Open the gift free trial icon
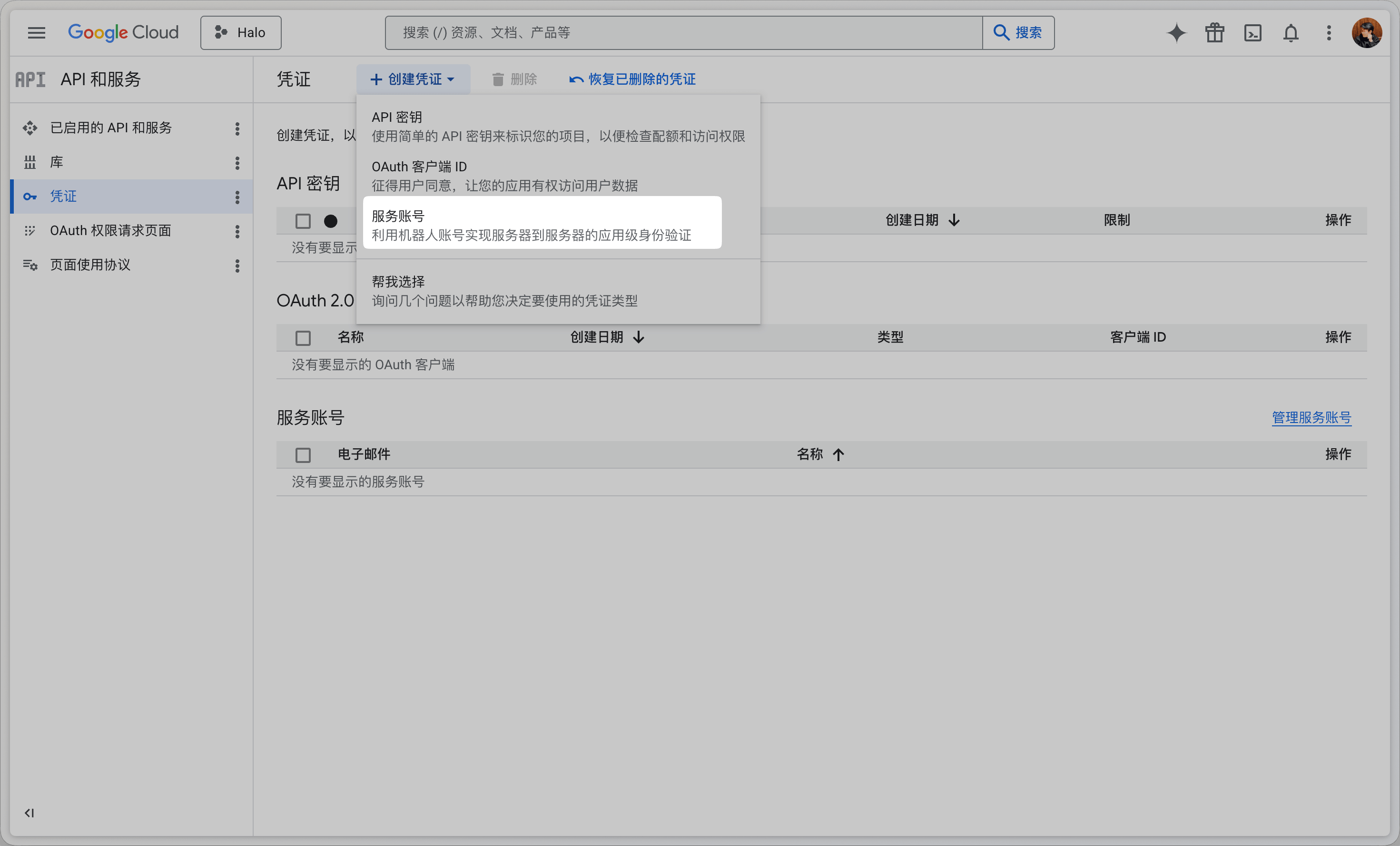The width and height of the screenshot is (1400, 846). point(1214,32)
